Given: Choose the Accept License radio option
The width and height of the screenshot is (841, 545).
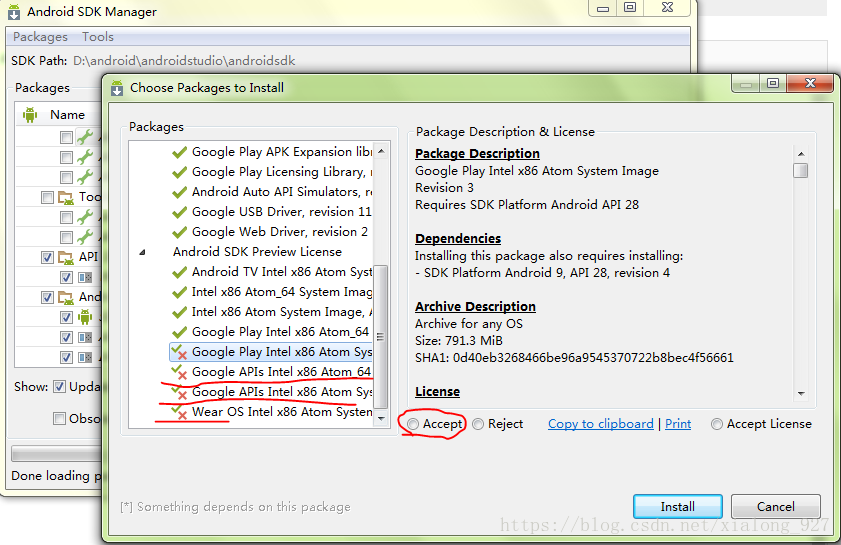Looking at the screenshot, I should [717, 424].
